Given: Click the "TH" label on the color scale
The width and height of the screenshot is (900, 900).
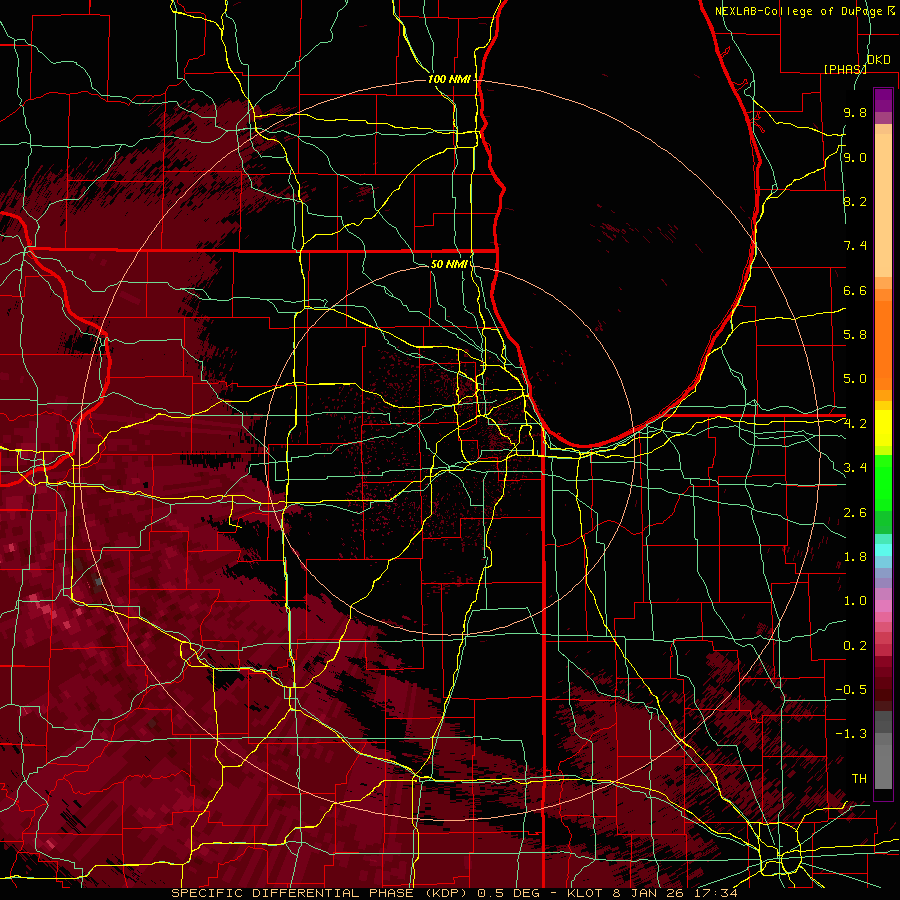Looking at the screenshot, I should point(859,779).
